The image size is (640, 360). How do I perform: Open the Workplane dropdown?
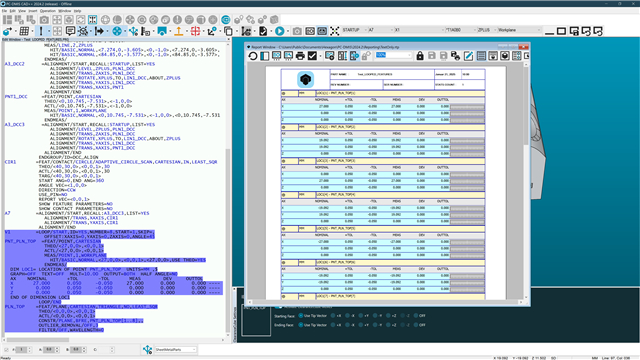519,30
